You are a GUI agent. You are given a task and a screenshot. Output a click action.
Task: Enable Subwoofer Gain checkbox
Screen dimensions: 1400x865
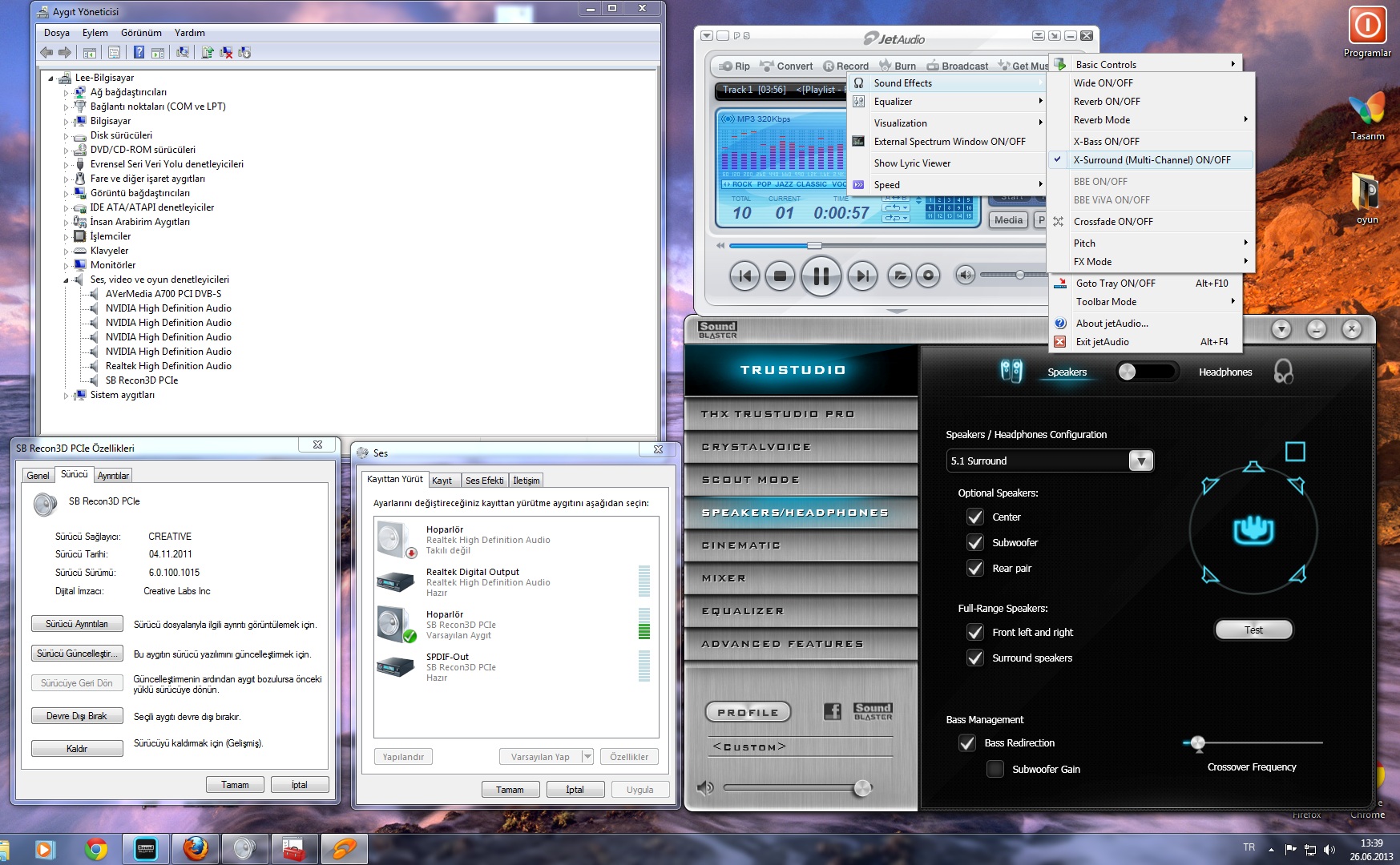(995, 770)
